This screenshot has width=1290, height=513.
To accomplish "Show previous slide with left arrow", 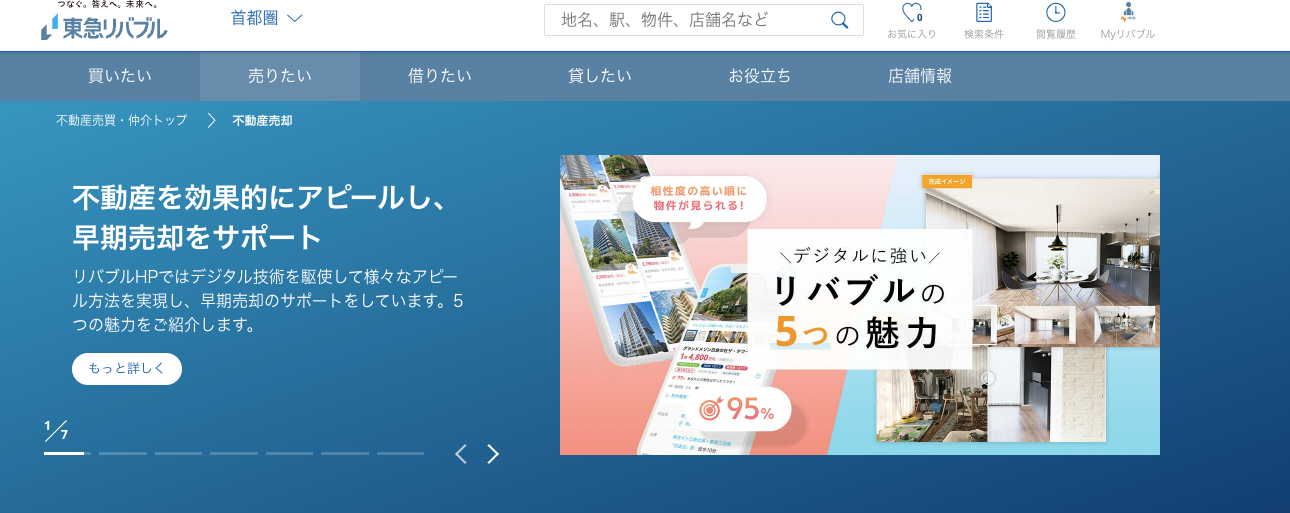I will [x=461, y=454].
